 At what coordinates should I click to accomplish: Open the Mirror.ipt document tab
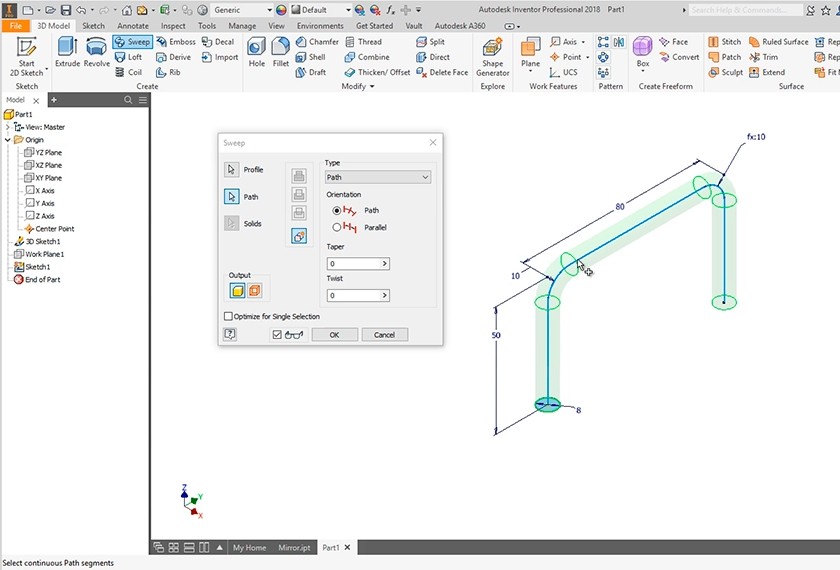pyautogui.click(x=296, y=548)
